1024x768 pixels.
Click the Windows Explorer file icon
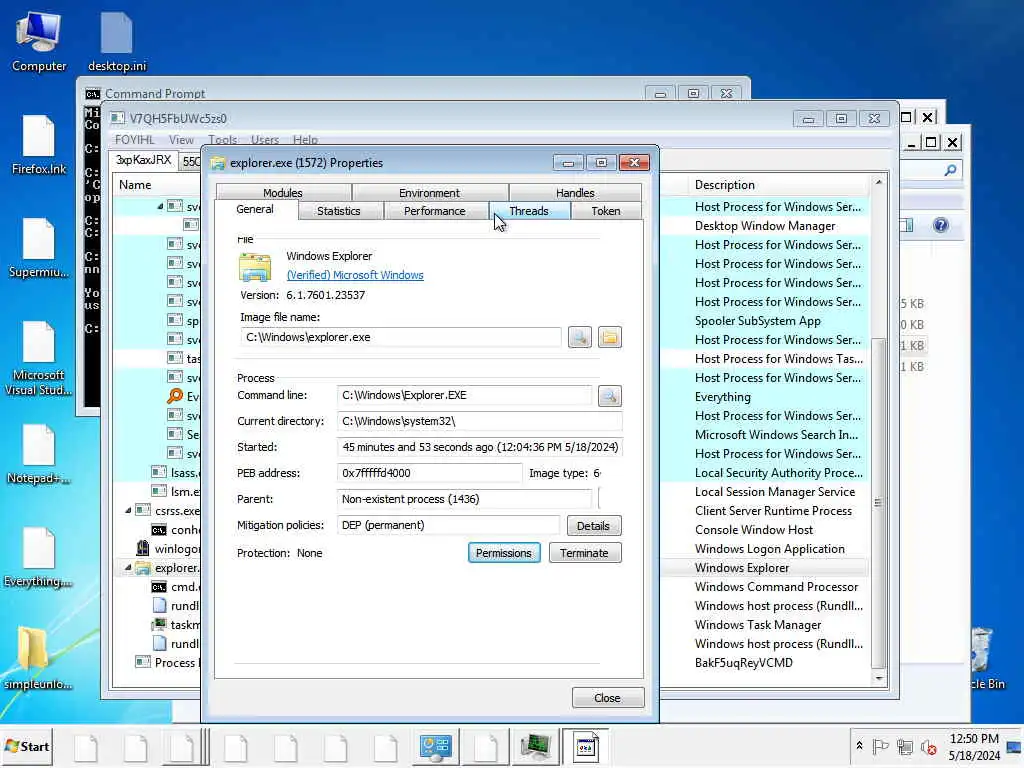[255, 266]
